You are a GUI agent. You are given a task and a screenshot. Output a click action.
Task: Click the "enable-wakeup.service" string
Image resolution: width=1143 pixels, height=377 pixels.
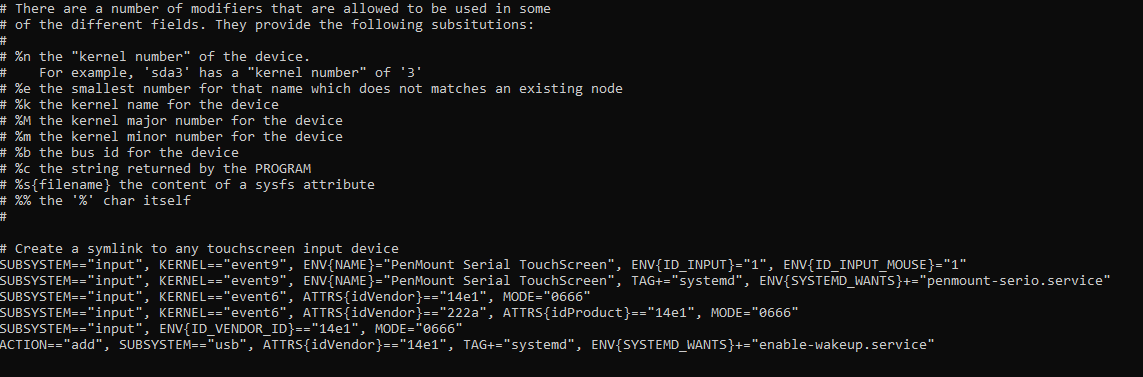(843, 345)
